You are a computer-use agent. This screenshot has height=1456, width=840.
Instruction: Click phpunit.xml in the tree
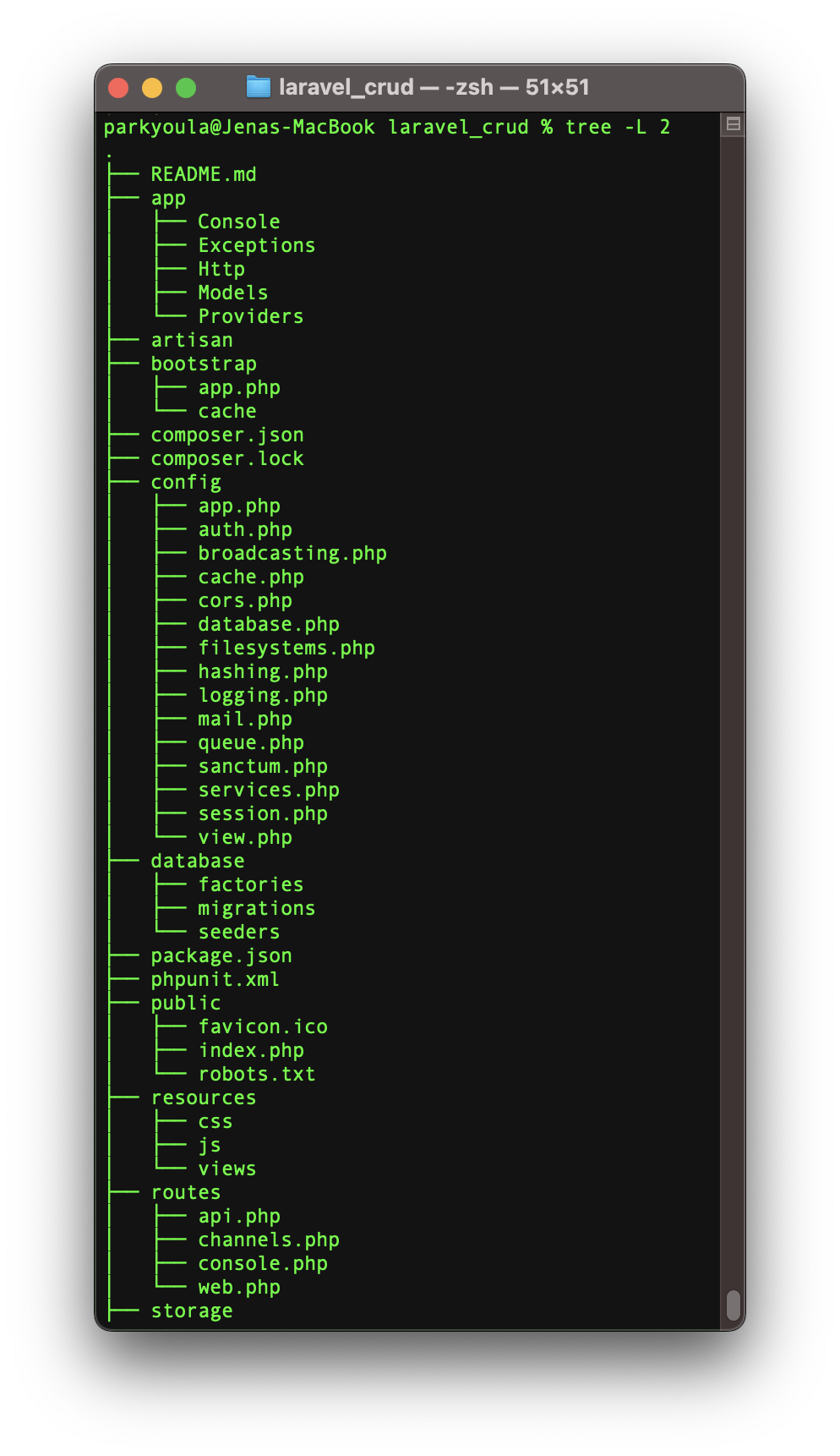pos(215,979)
